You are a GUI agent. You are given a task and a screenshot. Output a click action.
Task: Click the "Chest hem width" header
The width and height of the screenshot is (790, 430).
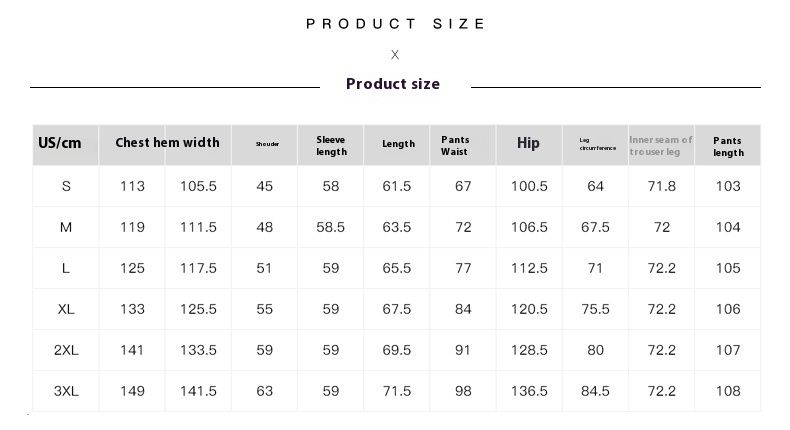point(167,143)
